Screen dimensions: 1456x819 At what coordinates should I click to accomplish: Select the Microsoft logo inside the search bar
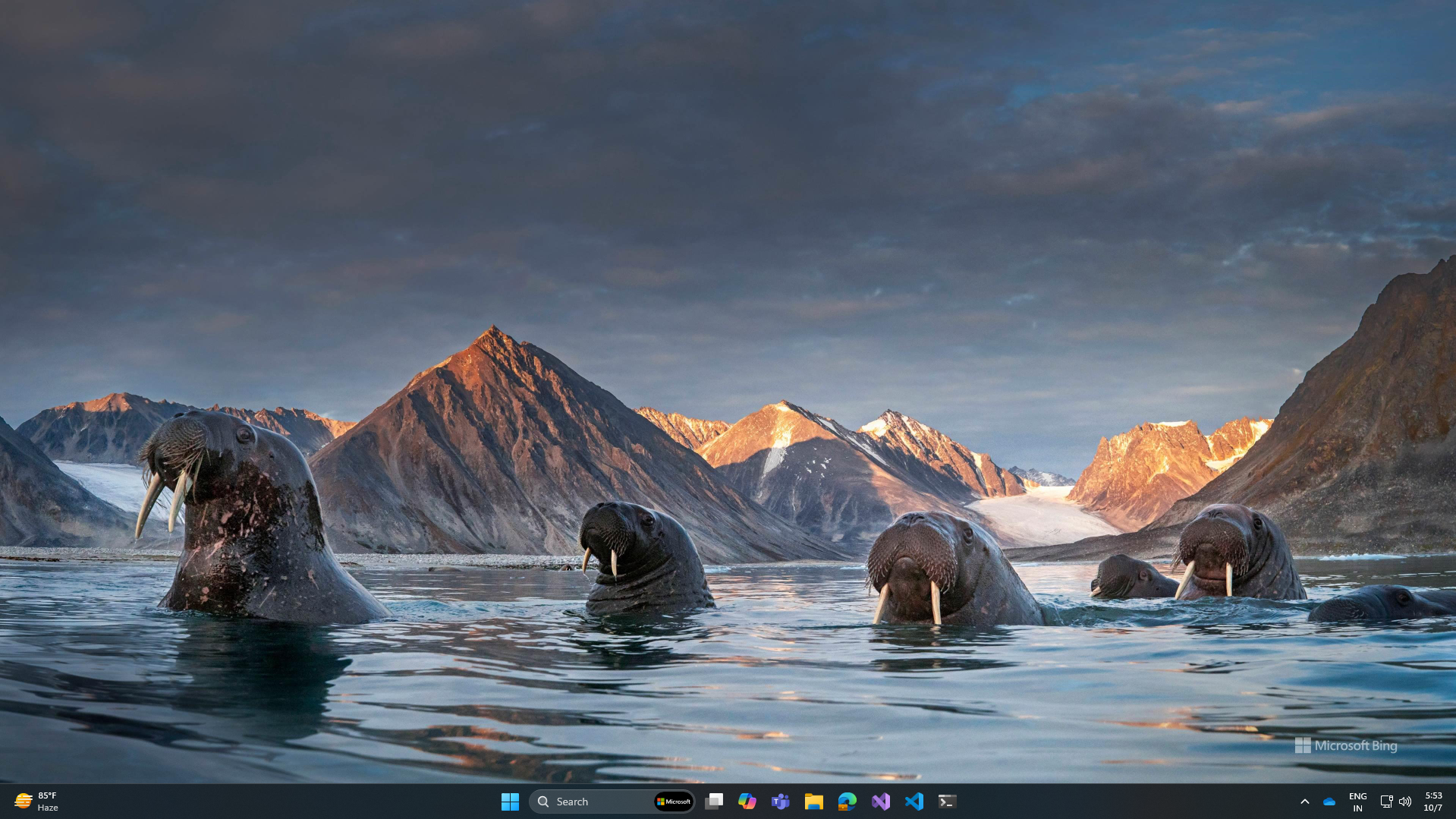pos(672,801)
